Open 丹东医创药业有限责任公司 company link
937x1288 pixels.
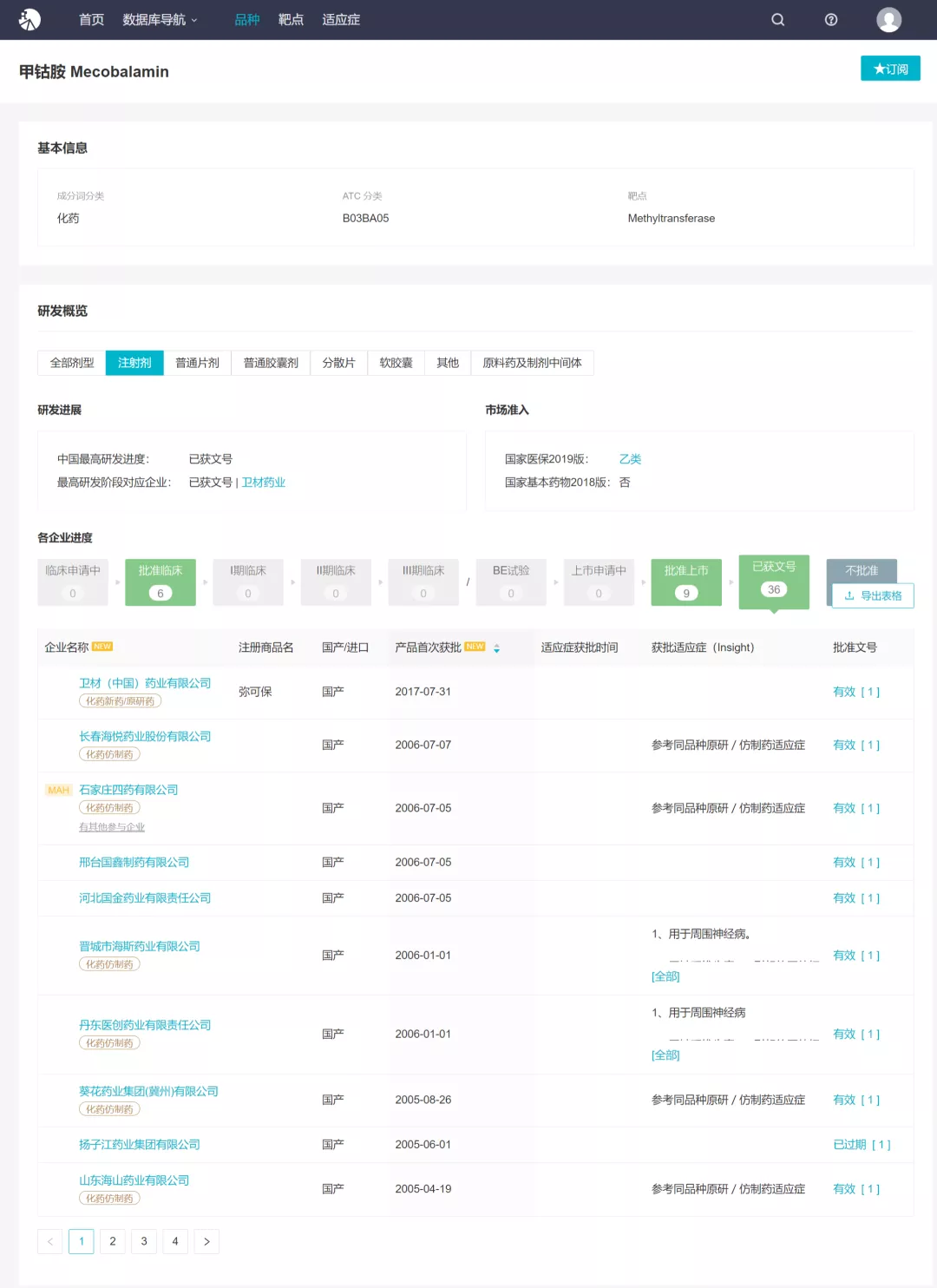tap(145, 1025)
